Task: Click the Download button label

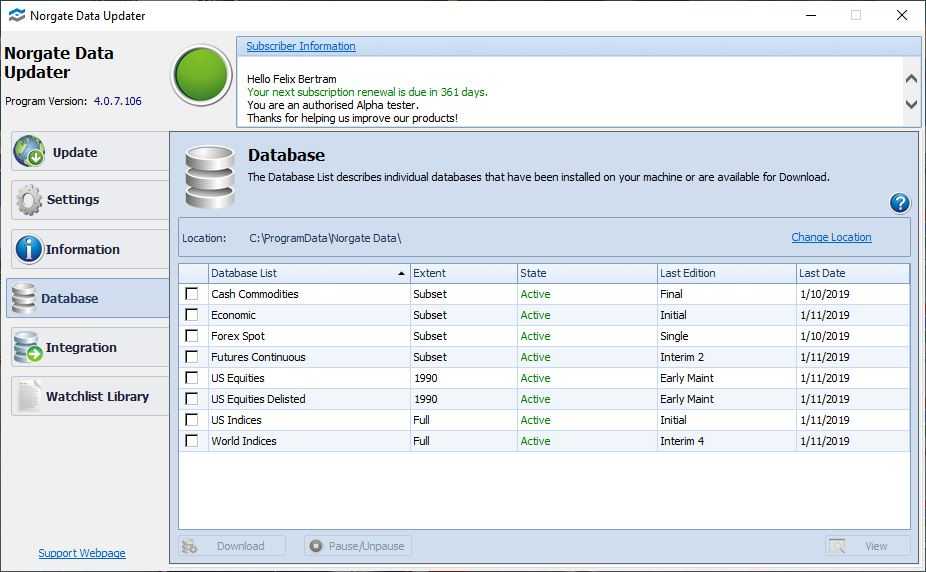Action: pos(240,546)
